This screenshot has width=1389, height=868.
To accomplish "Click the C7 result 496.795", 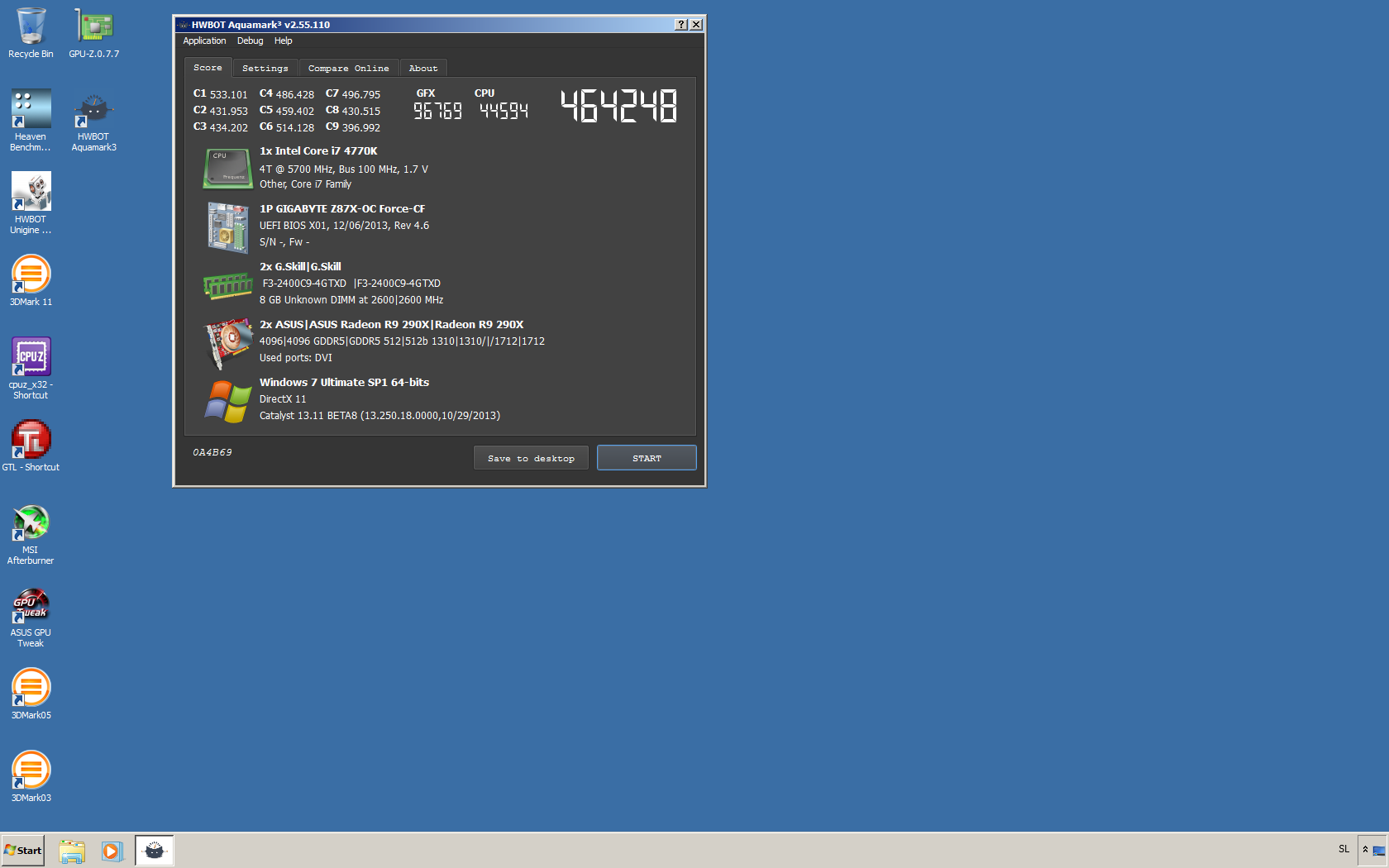I will click(353, 94).
